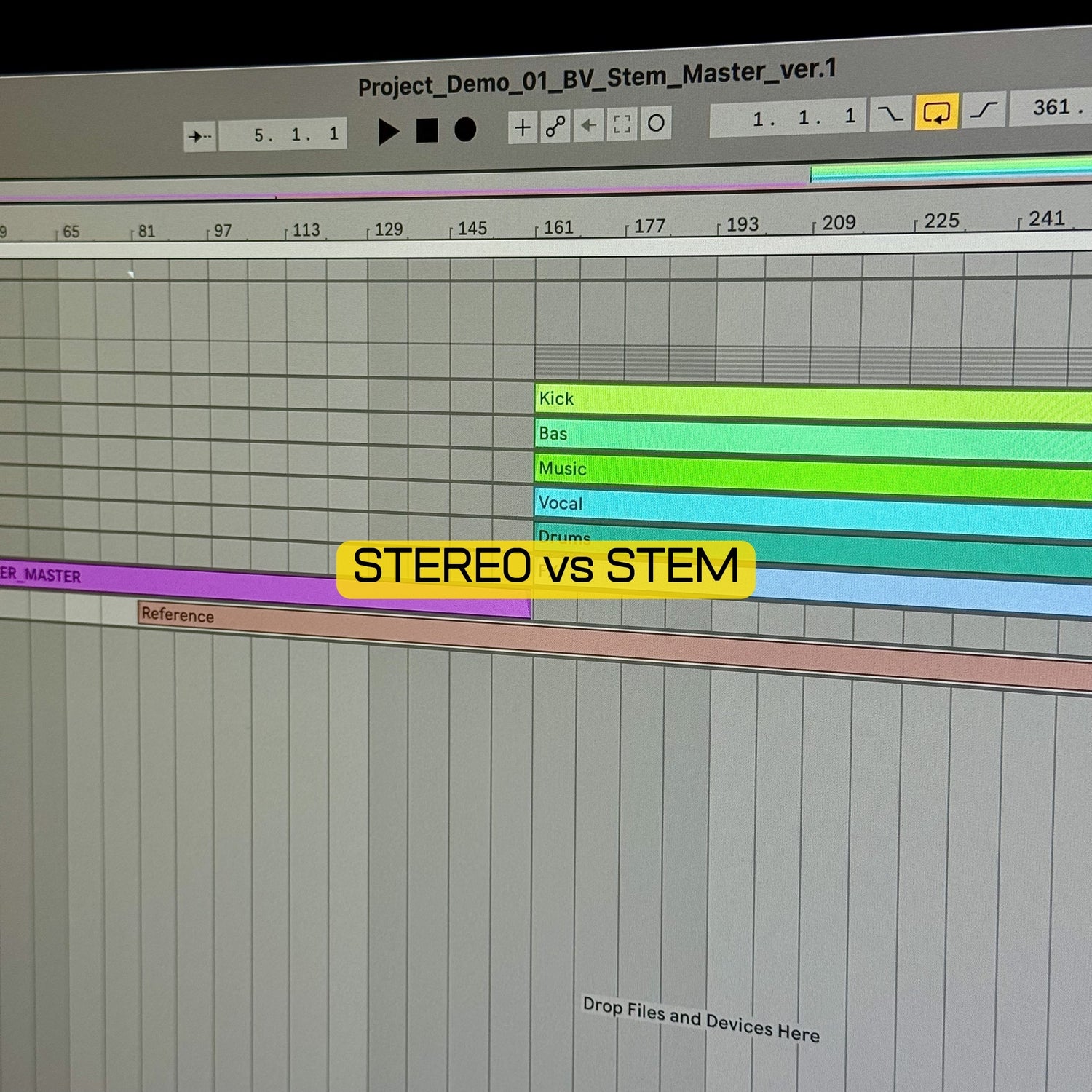Select the Kick clip
This screenshot has width=1092, height=1092.
click(813, 403)
